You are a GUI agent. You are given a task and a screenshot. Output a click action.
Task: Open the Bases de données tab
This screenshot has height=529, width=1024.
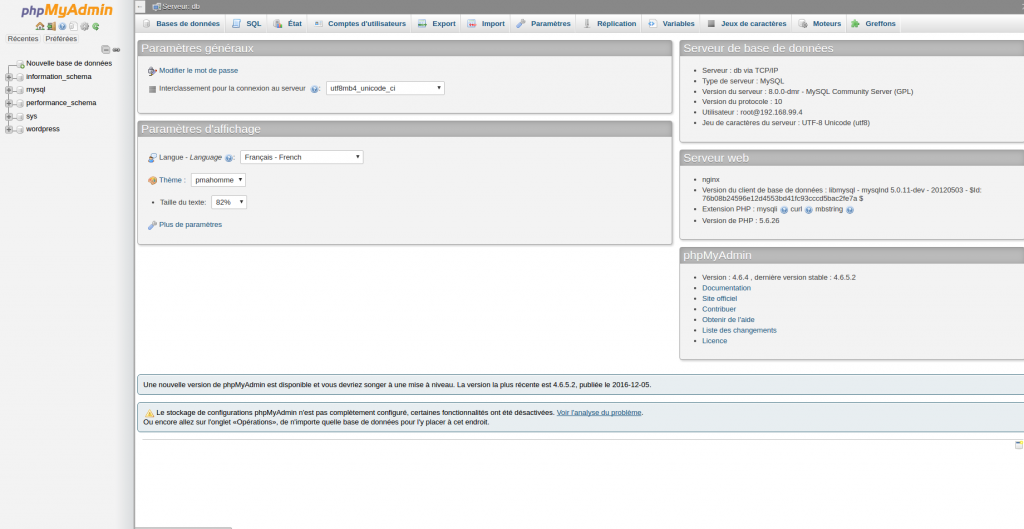pyautogui.click(x=181, y=24)
